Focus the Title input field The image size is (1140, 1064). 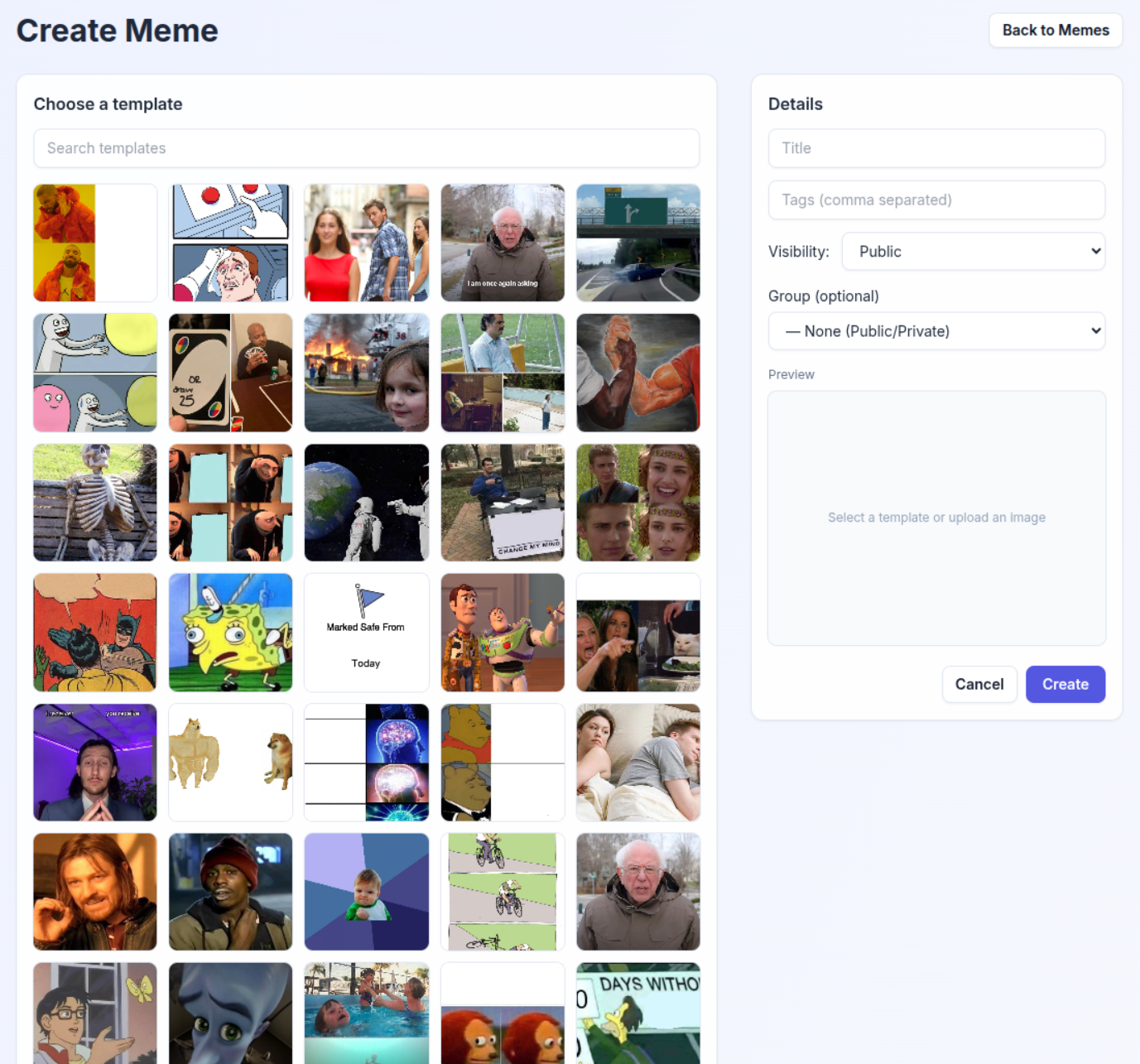point(936,148)
